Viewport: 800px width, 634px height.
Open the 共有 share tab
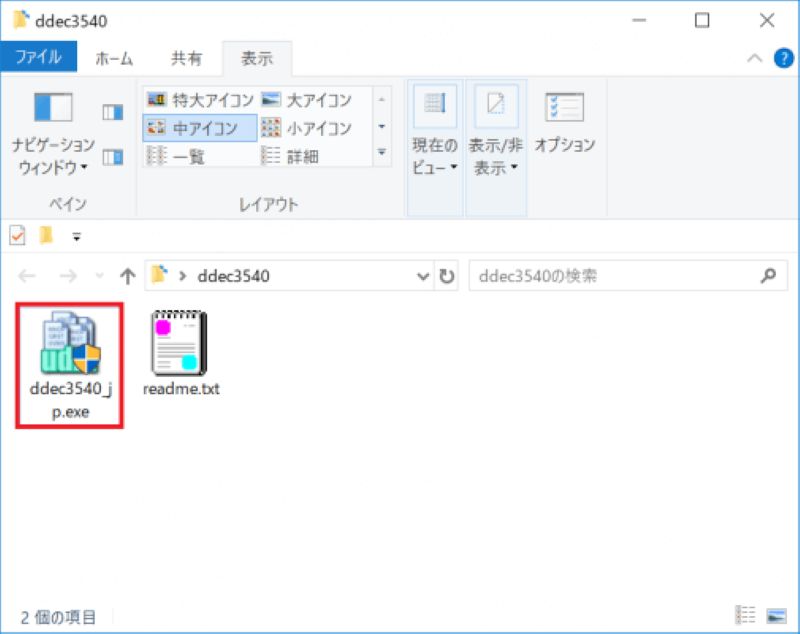(x=184, y=58)
